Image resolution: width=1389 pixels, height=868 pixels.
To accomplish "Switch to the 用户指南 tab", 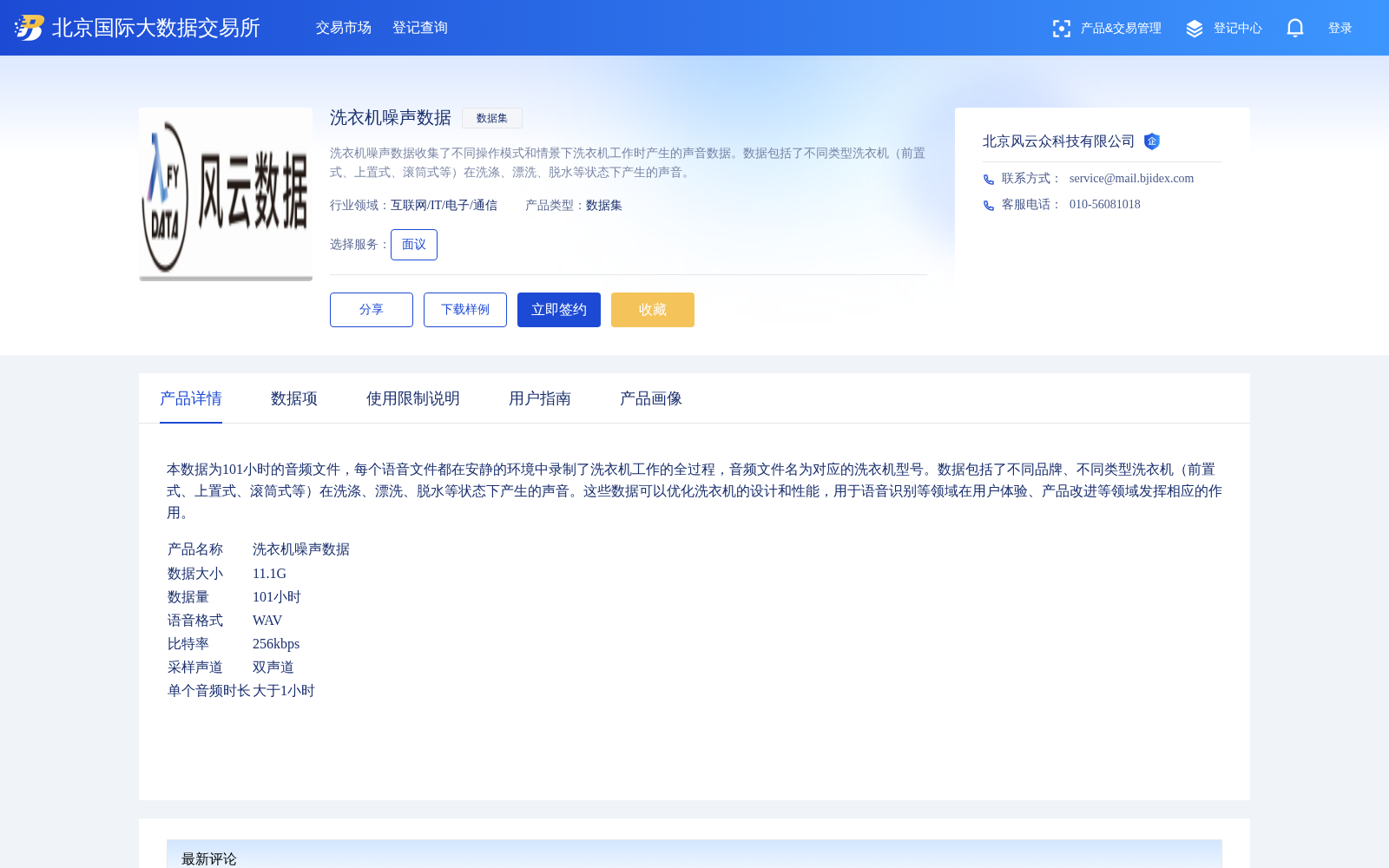I will [x=540, y=398].
